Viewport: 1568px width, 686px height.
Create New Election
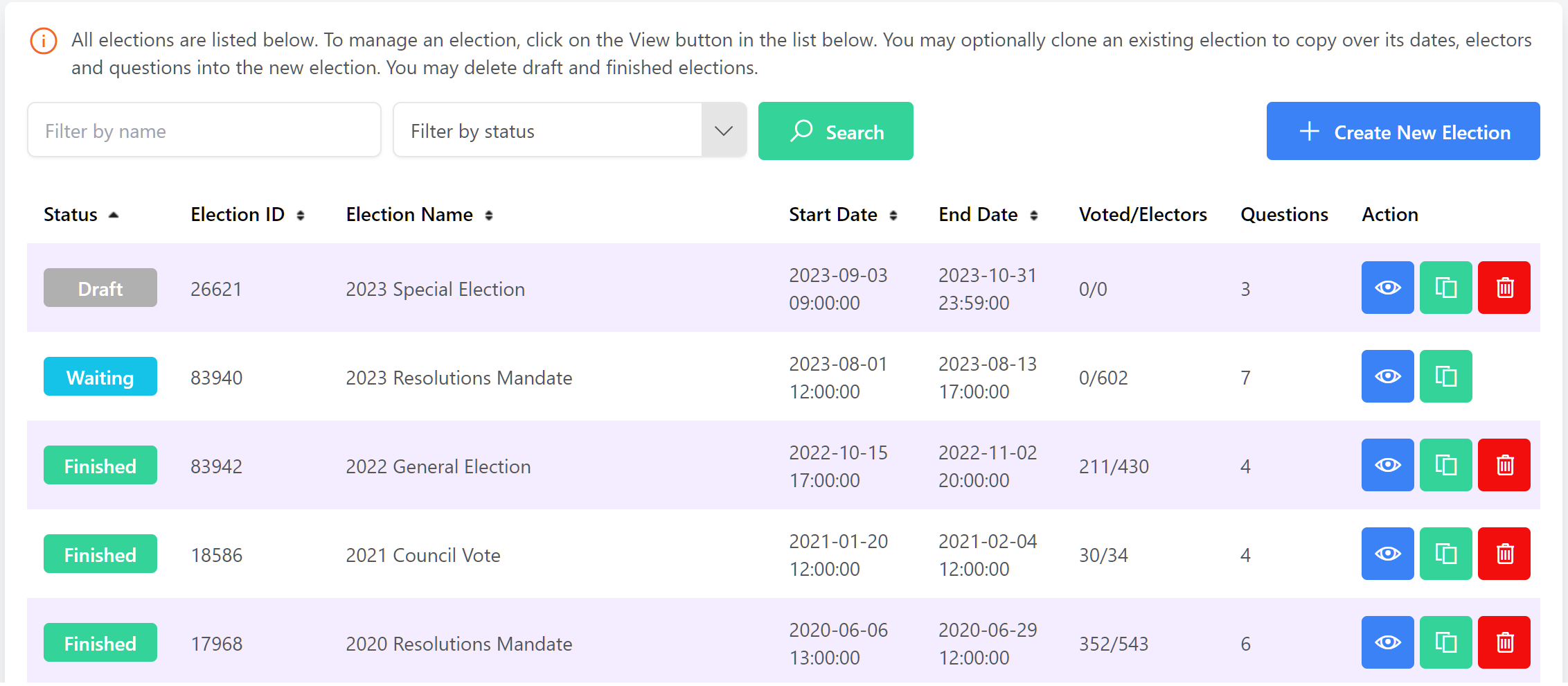point(1402,131)
